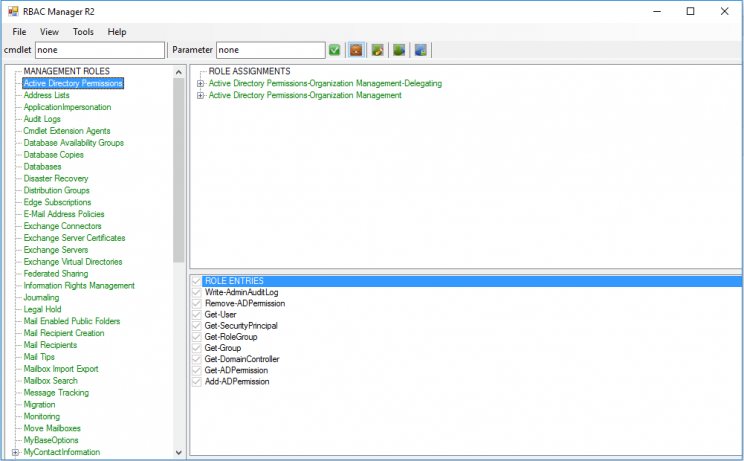Open the Help menu
Viewport: 744px width, 461px height.
(117, 32)
